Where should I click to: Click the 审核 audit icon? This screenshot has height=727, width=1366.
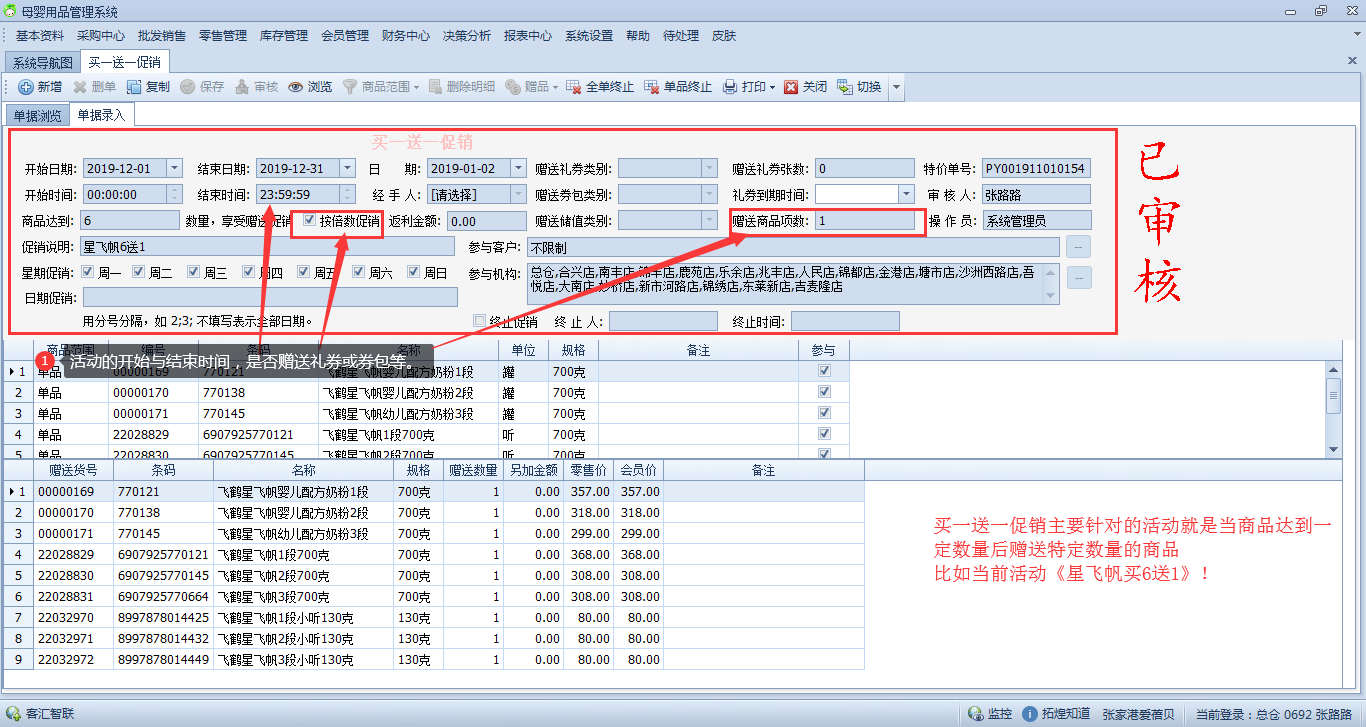pos(242,87)
